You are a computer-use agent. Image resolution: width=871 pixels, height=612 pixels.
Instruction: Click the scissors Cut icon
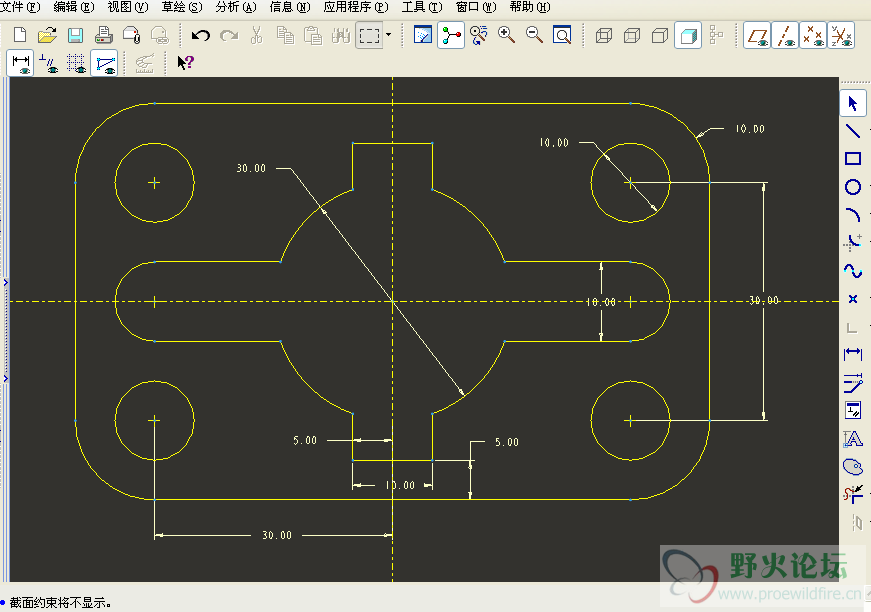click(x=256, y=35)
